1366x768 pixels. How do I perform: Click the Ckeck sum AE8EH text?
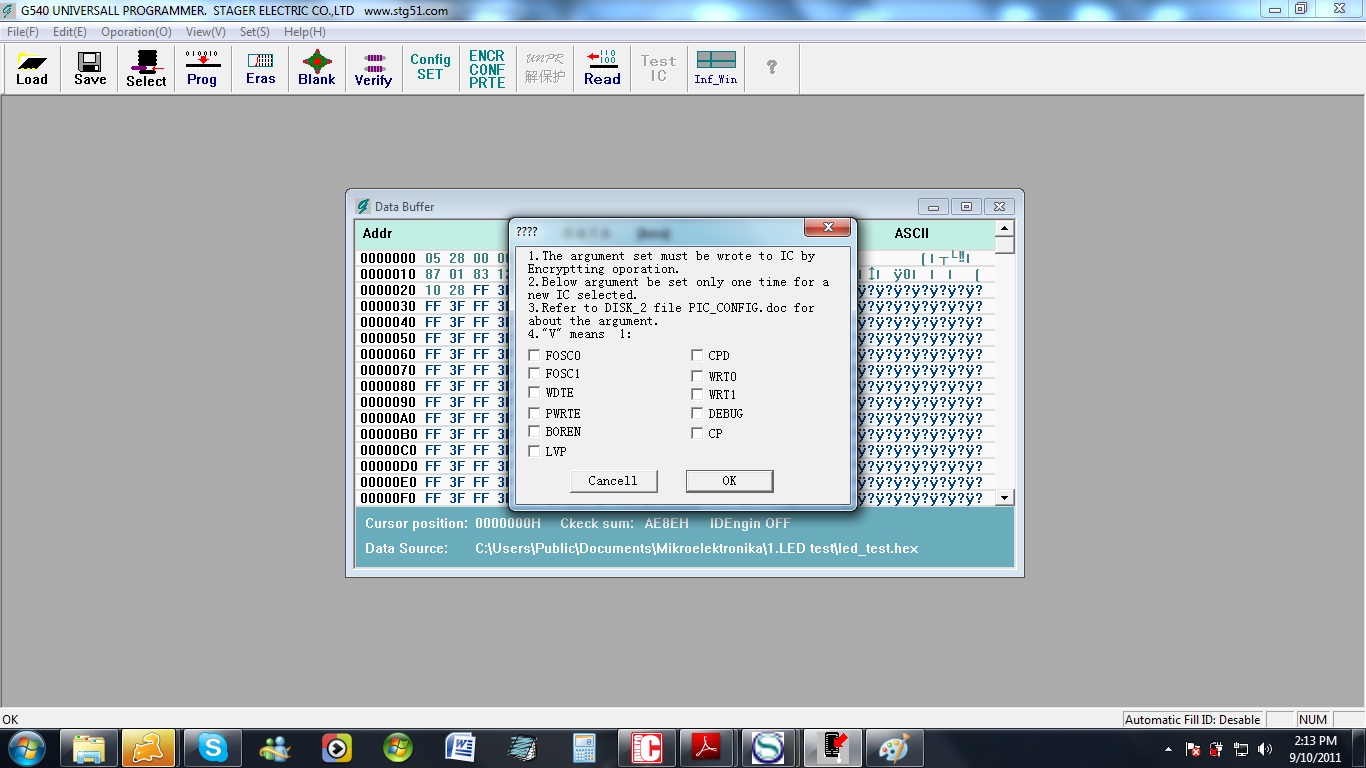click(624, 523)
